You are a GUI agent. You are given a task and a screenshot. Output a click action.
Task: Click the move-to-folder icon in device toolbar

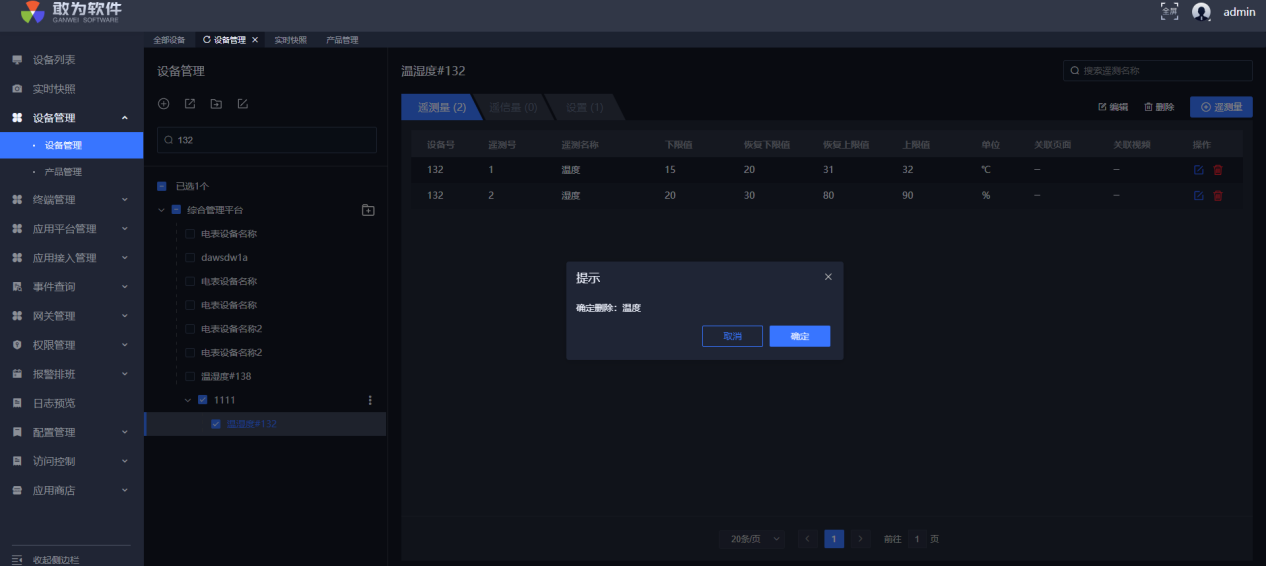point(216,104)
